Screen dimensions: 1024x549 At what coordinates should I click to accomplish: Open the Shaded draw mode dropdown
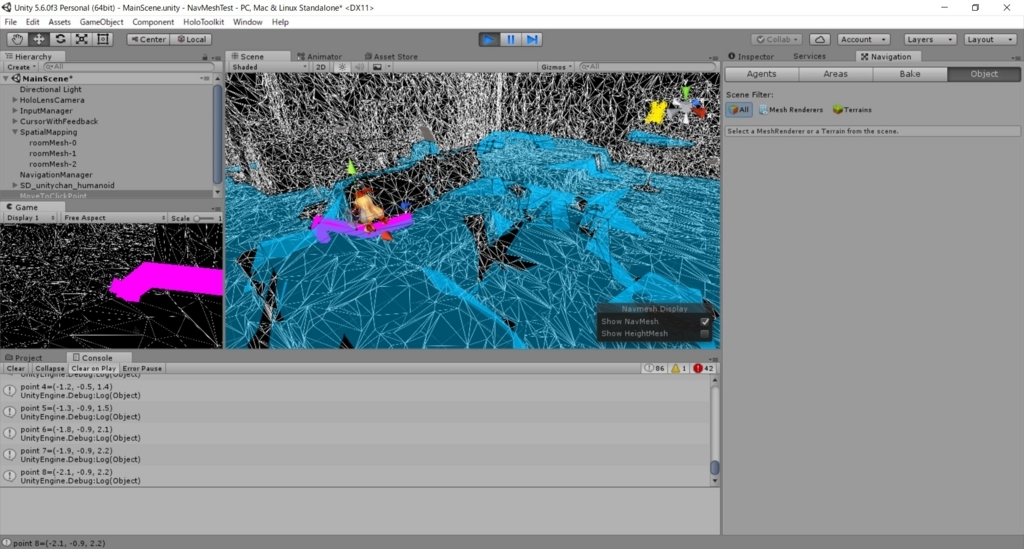[x=269, y=67]
